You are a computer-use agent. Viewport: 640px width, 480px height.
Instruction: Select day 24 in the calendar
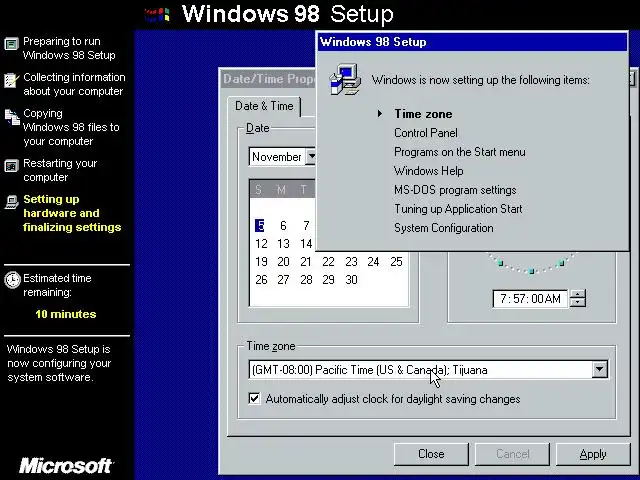click(x=373, y=262)
